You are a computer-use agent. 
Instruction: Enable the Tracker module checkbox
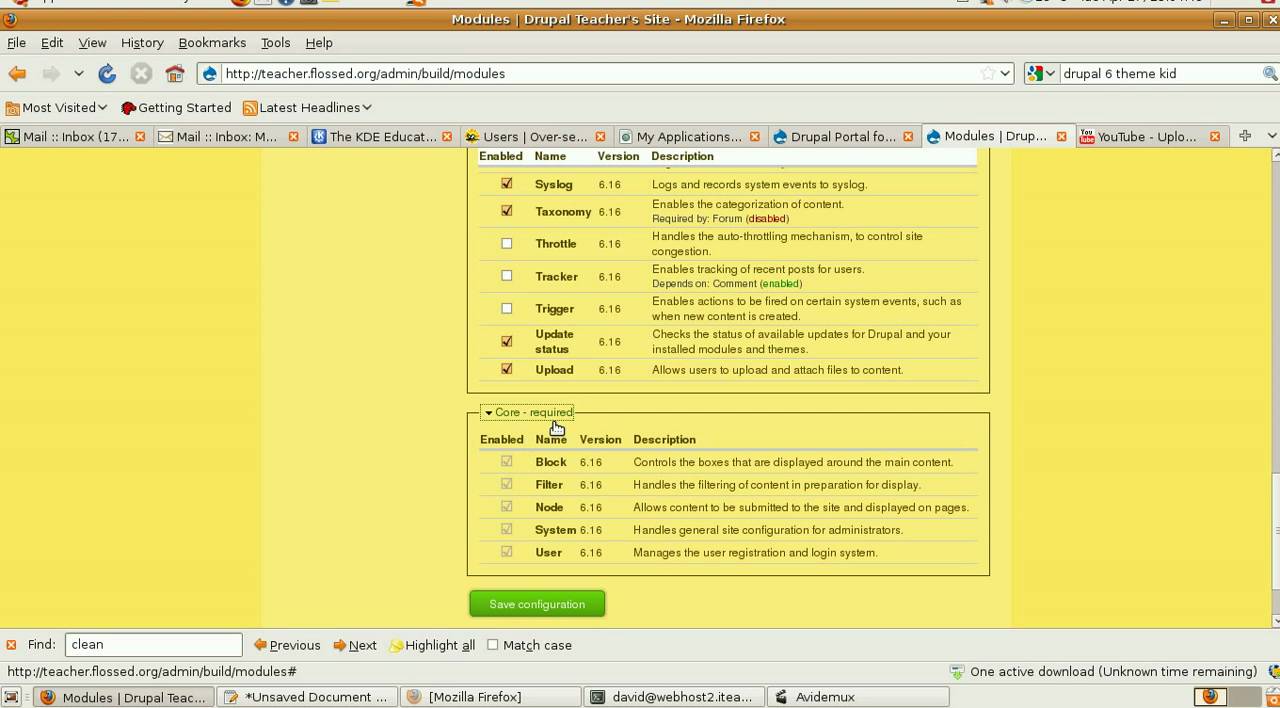tap(507, 276)
